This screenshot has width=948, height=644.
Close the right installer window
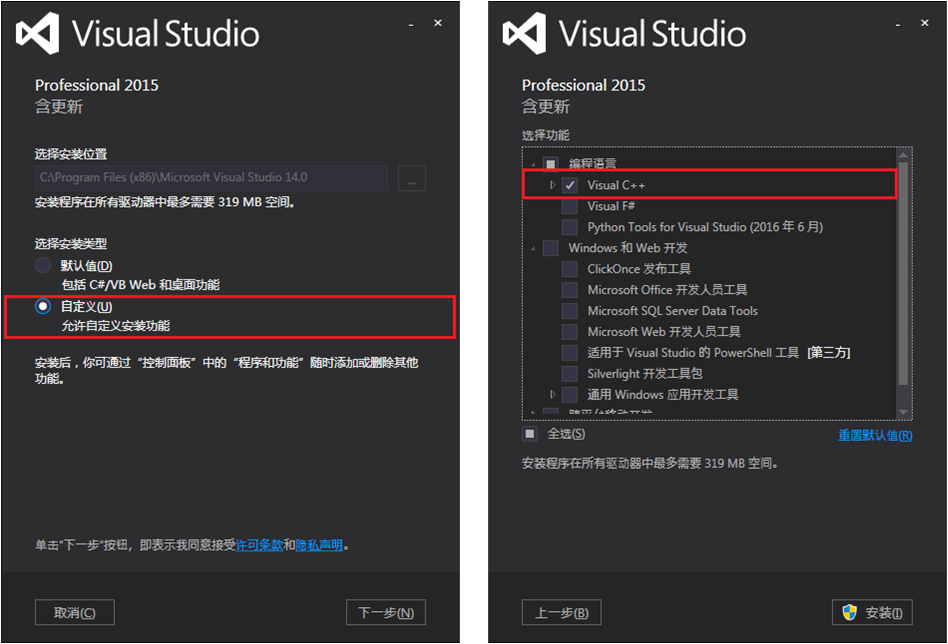click(x=924, y=23)
